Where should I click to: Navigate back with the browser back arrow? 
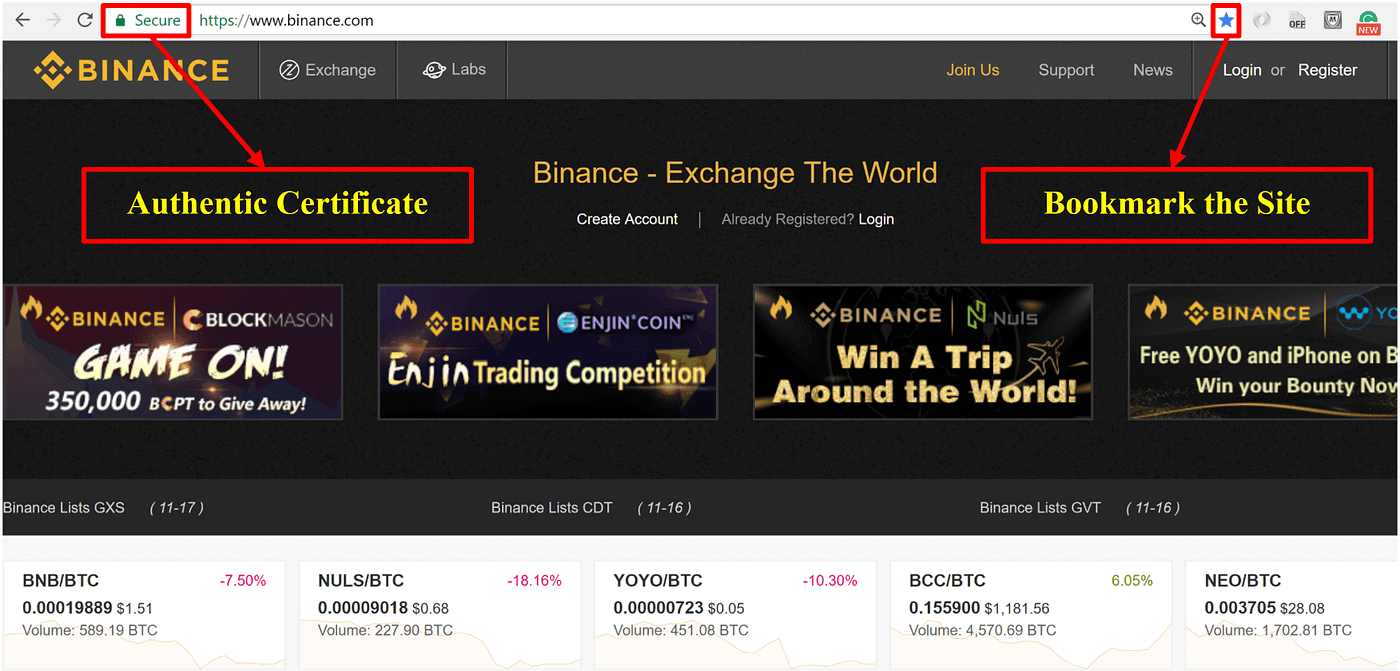click(x=22, y=19)
